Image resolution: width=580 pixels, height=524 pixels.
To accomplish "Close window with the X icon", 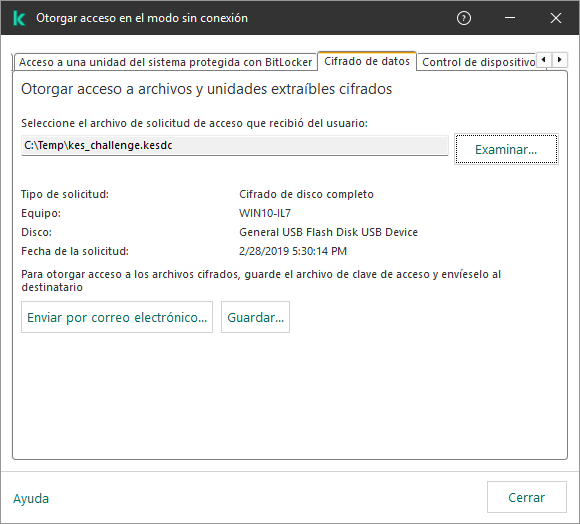I will click(x=556, y=18).
